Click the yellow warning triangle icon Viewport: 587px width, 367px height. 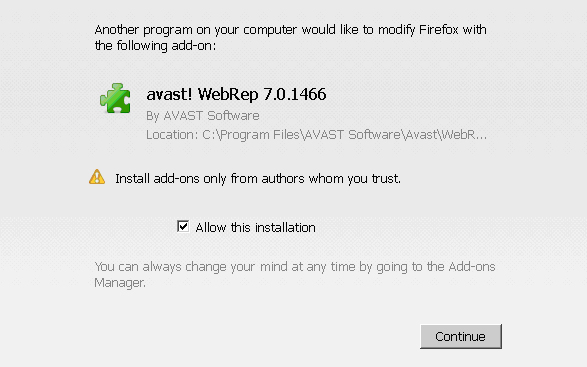97,177
